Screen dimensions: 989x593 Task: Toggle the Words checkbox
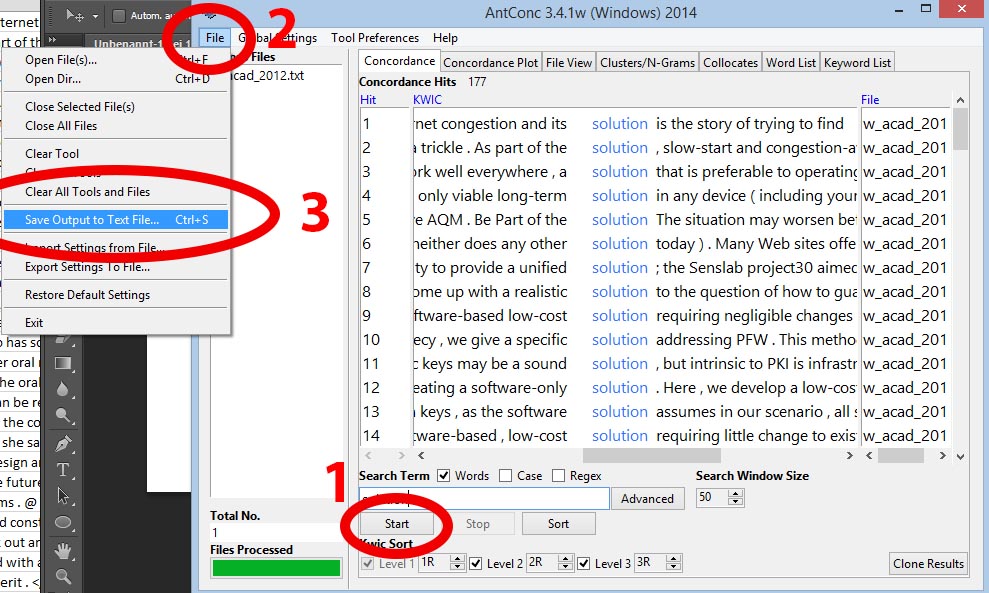tap(444, 476)
